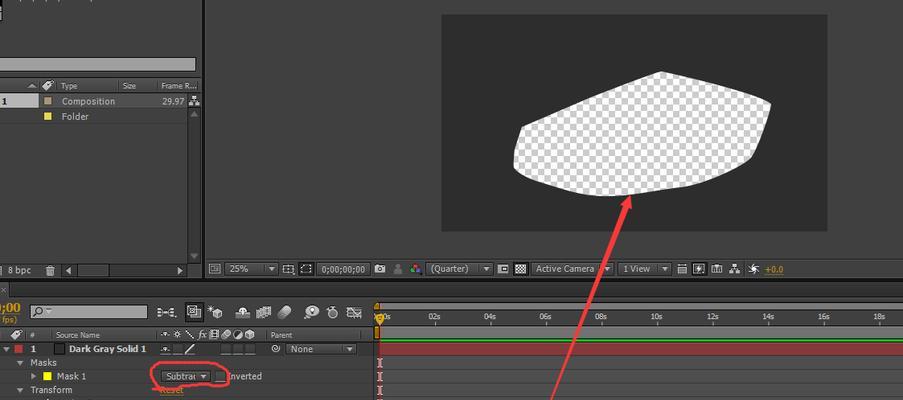Open the Composition Mini-Flowchart icon
The height and width of the screenshot is (400, 903).
coord(166,312)
